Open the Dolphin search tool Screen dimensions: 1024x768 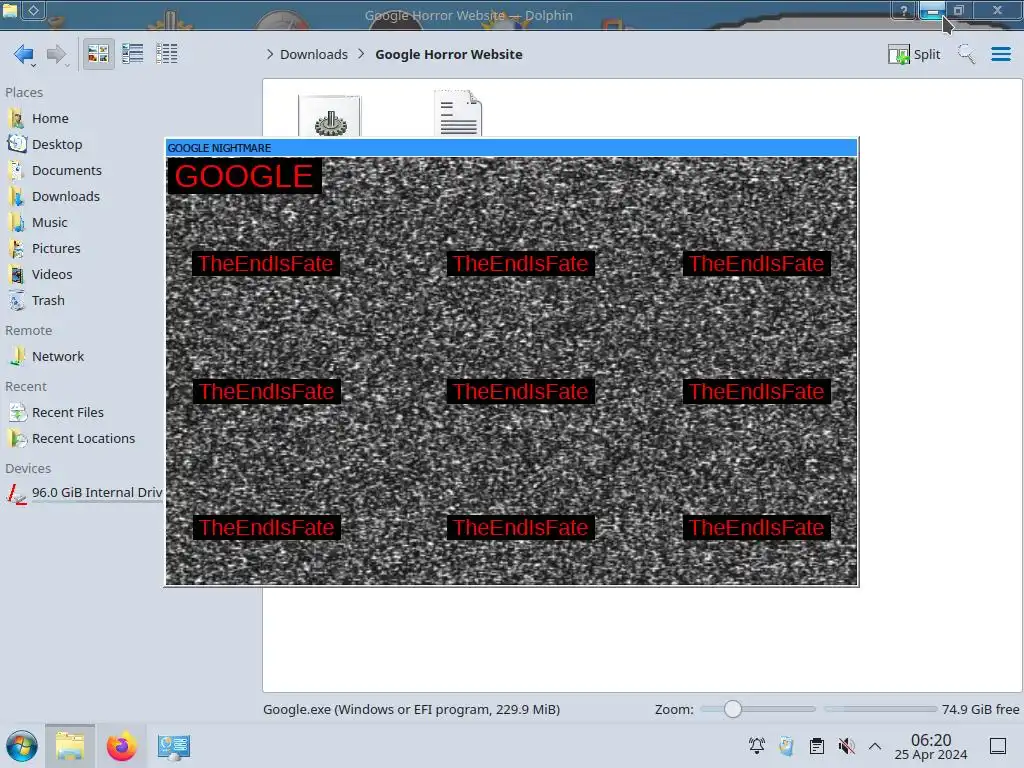966,54
